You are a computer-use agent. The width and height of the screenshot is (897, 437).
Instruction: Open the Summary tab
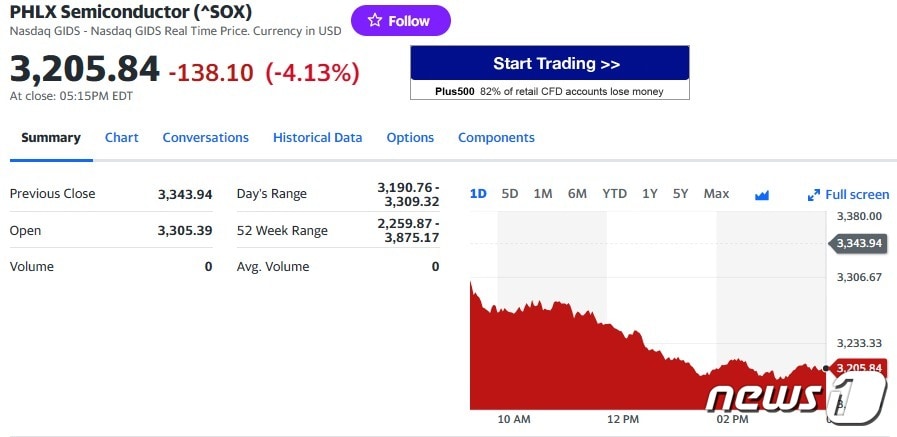click(x=51, y=138)
